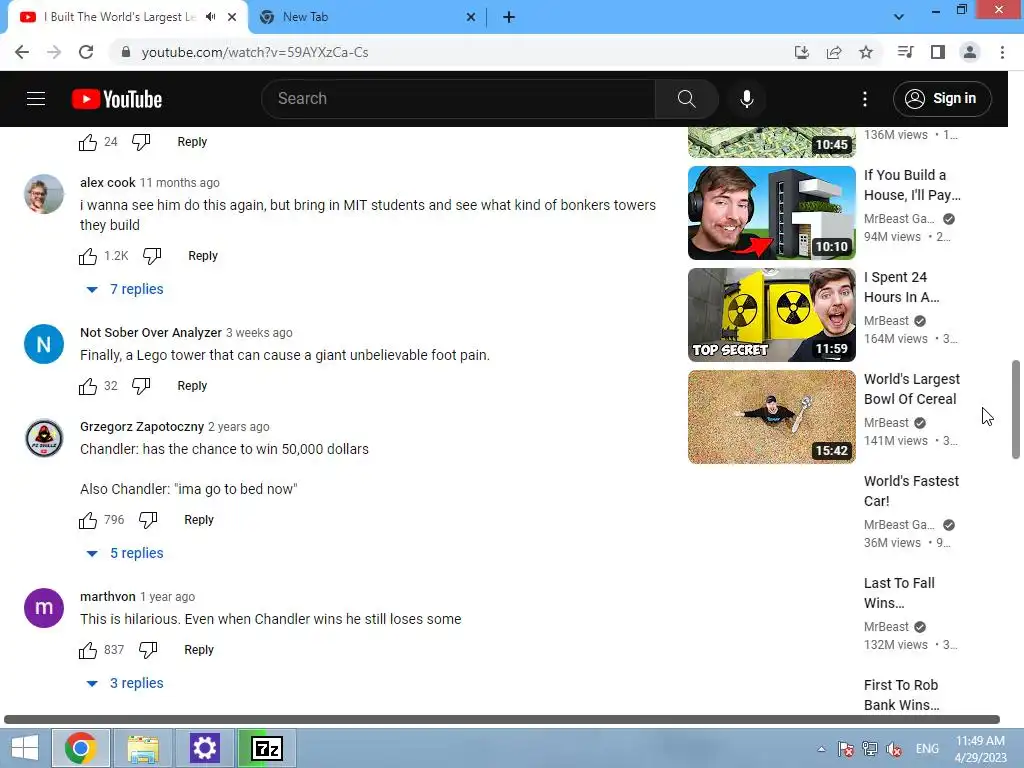Reply to Not Sober Over Analyzer

pyautogui.click(x=192, y=386)
